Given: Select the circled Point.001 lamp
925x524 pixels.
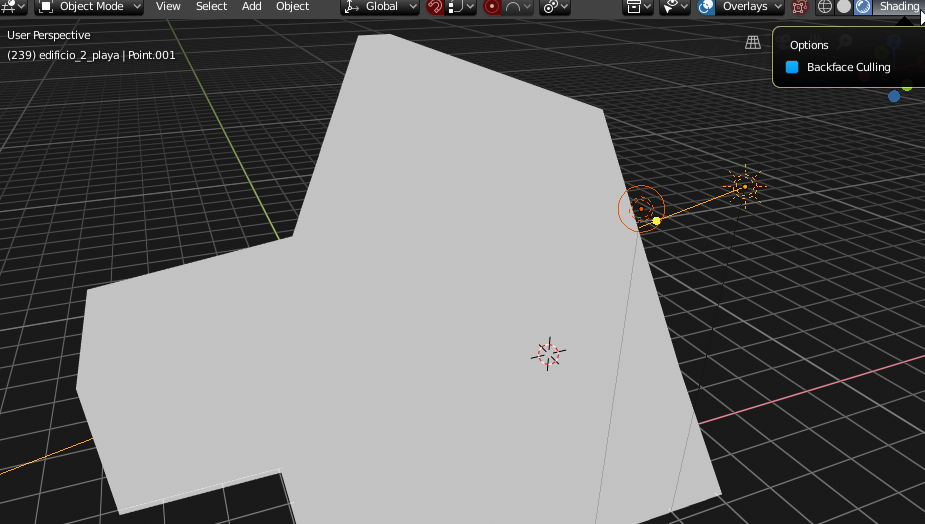Looking at the screenshot, I should point(641,208).
